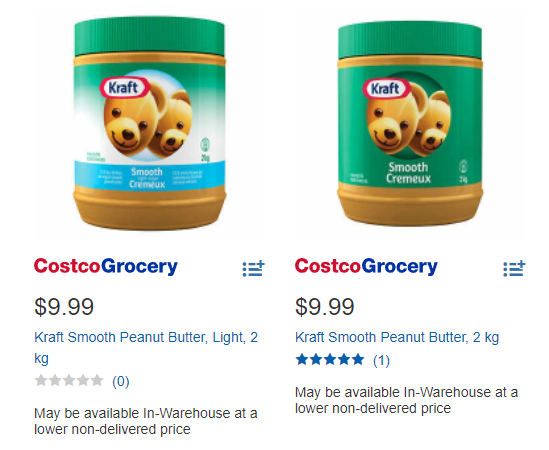Image resolution: width=549 pixels, height=450 pixels.
Task: Select the blue five-star rating
Action: 330,360
